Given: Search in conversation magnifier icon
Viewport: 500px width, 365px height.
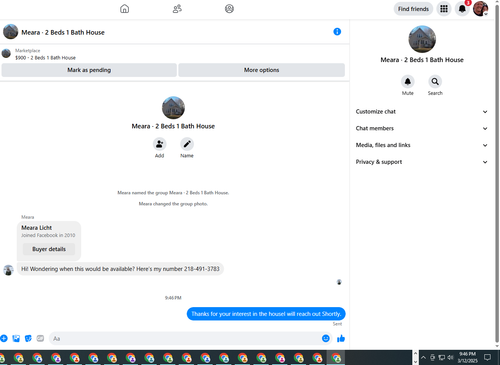Looking at the screenshot, I should [x=435, y=82].
